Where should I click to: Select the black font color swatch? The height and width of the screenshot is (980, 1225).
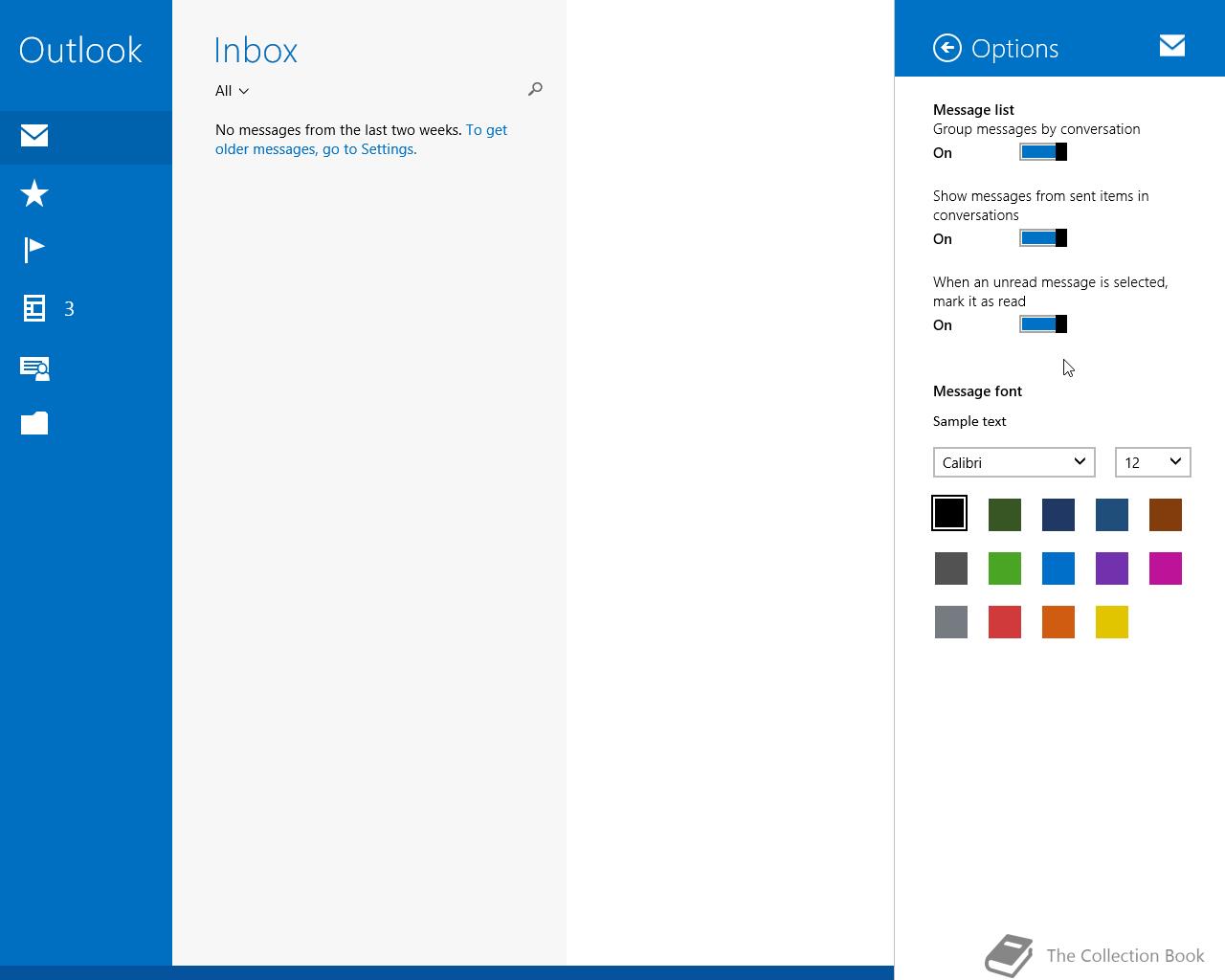(x=949, y=513)
